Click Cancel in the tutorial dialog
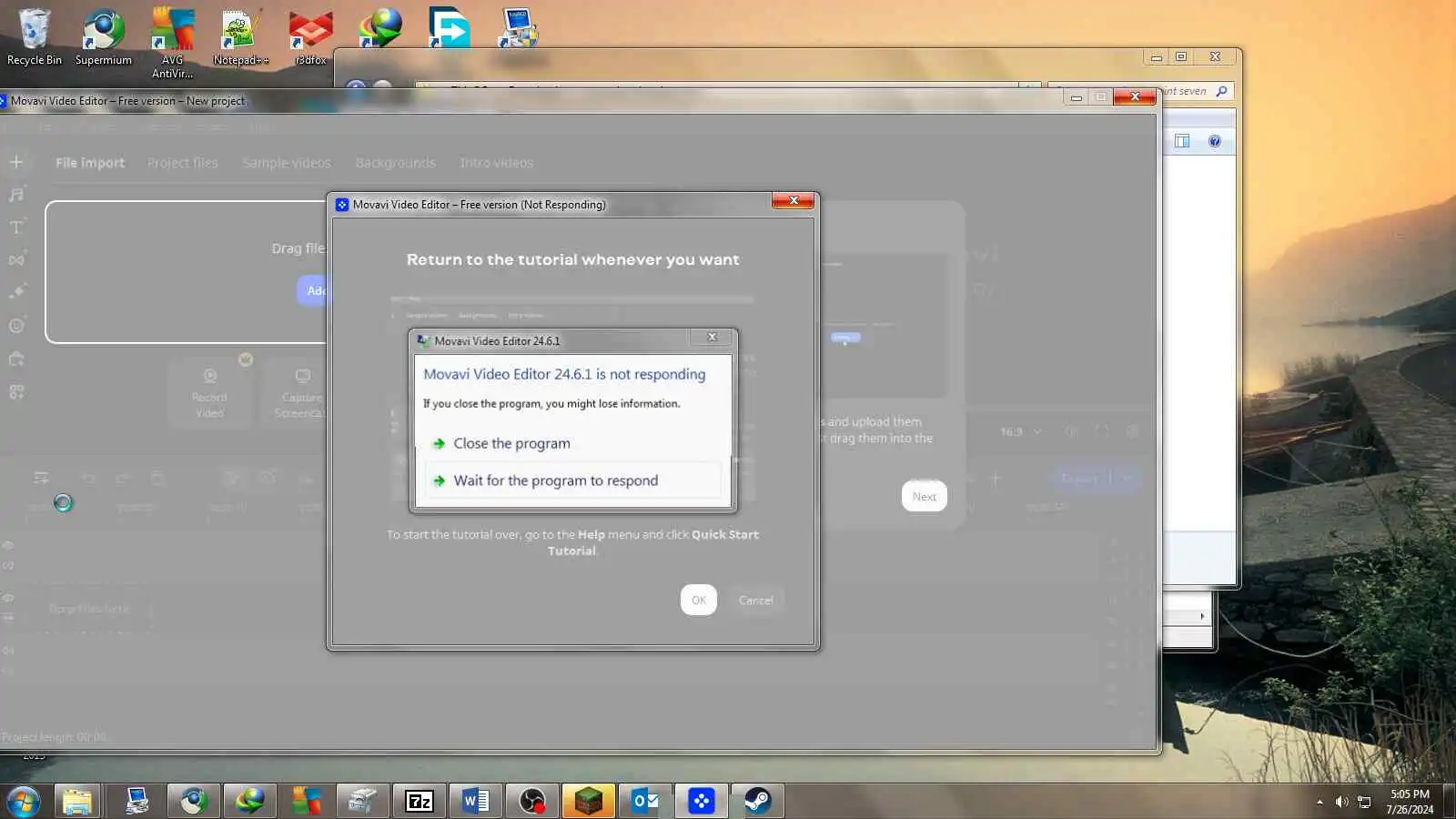 (755, 600)
